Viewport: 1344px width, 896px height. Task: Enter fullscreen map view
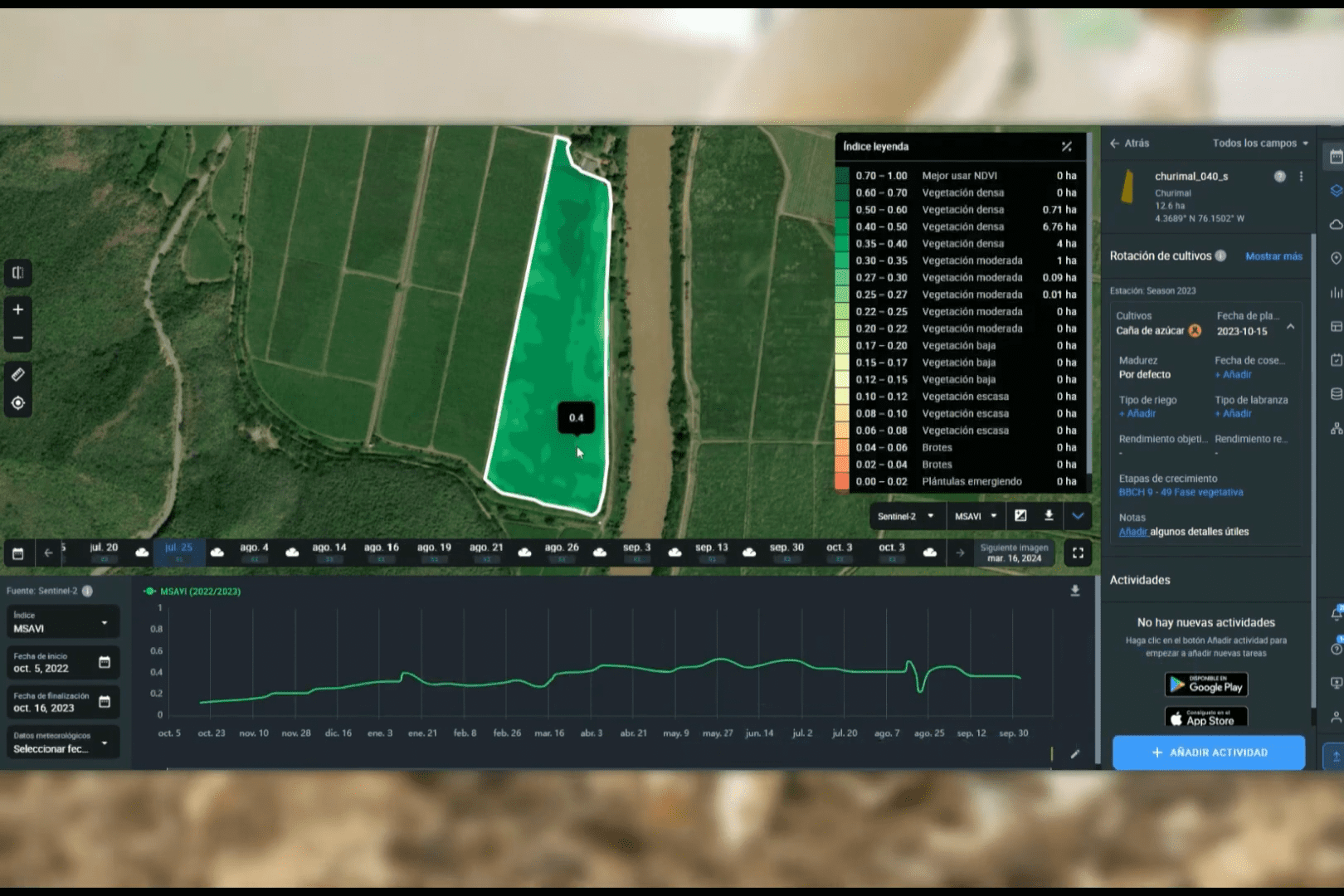point(1078,553)
